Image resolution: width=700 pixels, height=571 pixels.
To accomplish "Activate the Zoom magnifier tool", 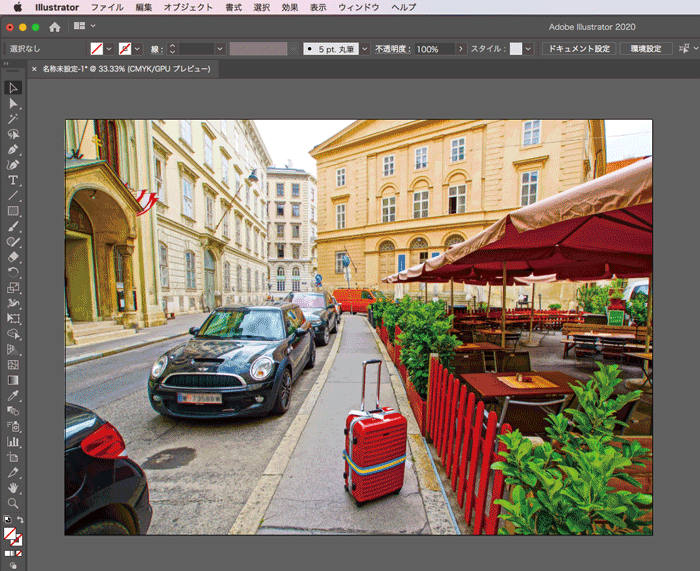I will [x=13, y=503].
